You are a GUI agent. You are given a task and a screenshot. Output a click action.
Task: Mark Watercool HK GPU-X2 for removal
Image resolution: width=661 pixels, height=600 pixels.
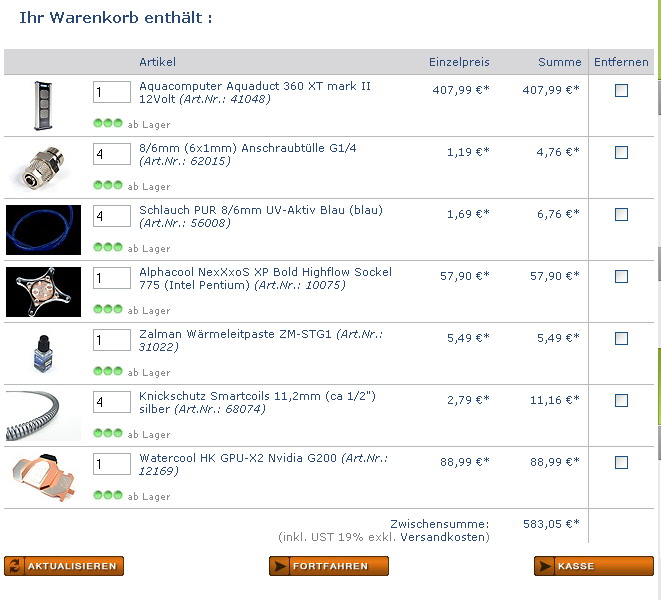coord(621,462)
